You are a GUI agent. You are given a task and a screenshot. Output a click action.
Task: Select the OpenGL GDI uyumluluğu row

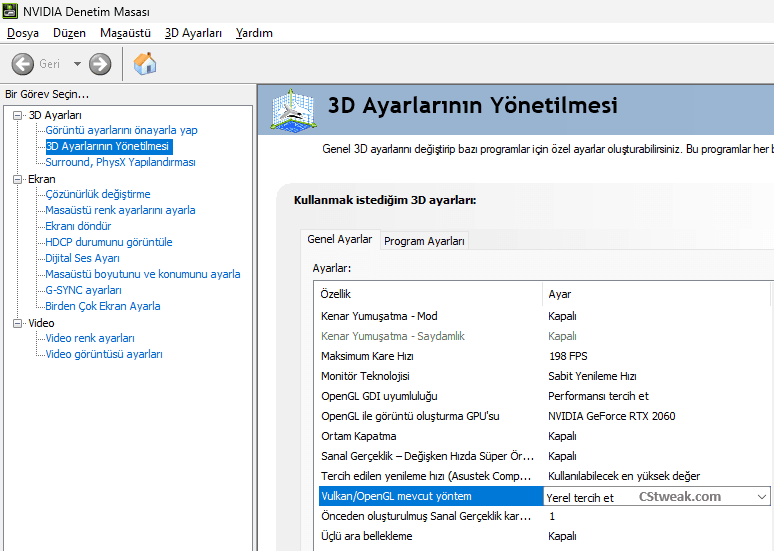coord(543,396)
